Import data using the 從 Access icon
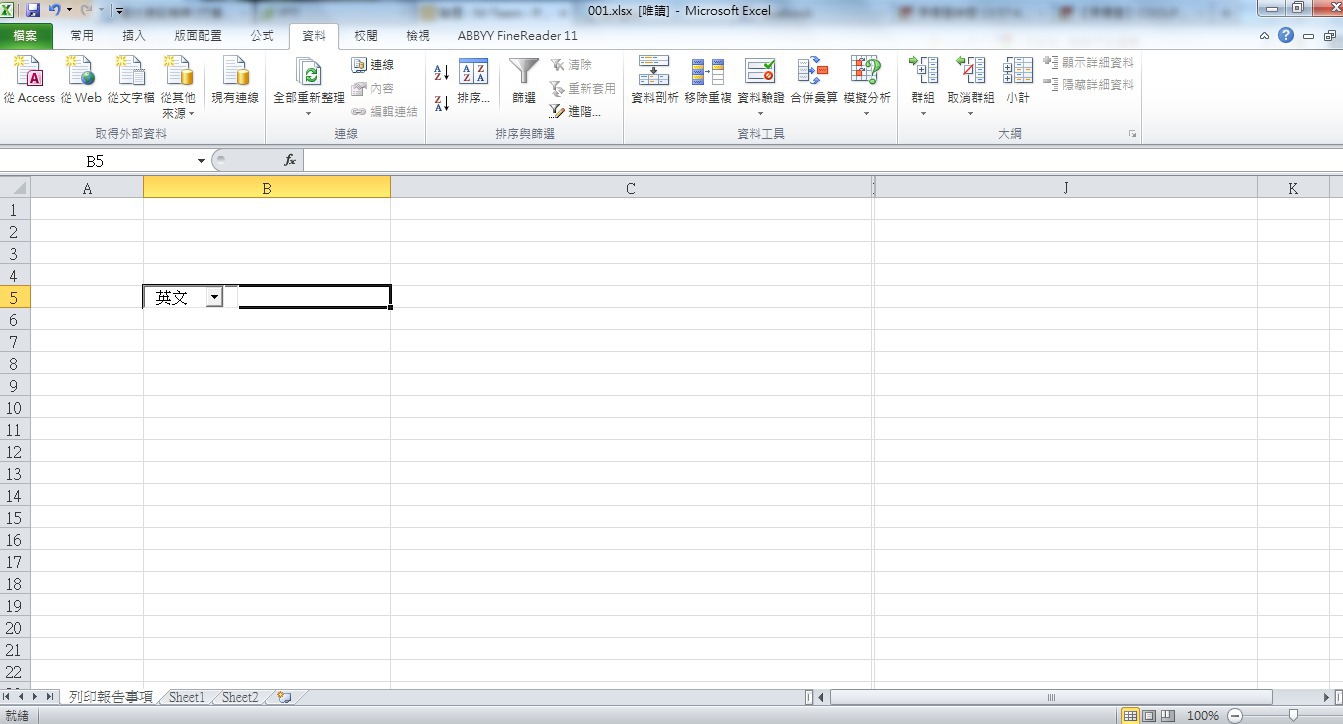This screenshot has height=724, width=1343. (29, 80)
